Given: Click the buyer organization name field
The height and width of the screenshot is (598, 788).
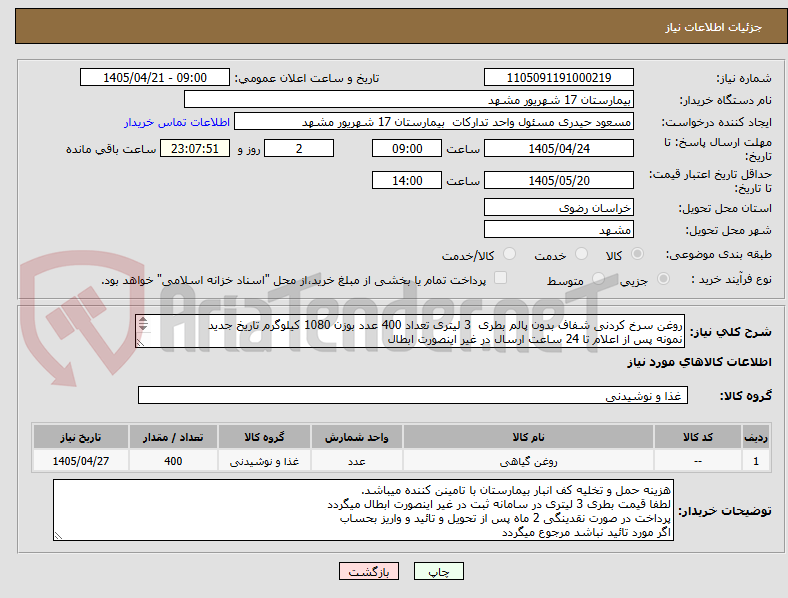Looking at the screenshot, I should (409, 99).
